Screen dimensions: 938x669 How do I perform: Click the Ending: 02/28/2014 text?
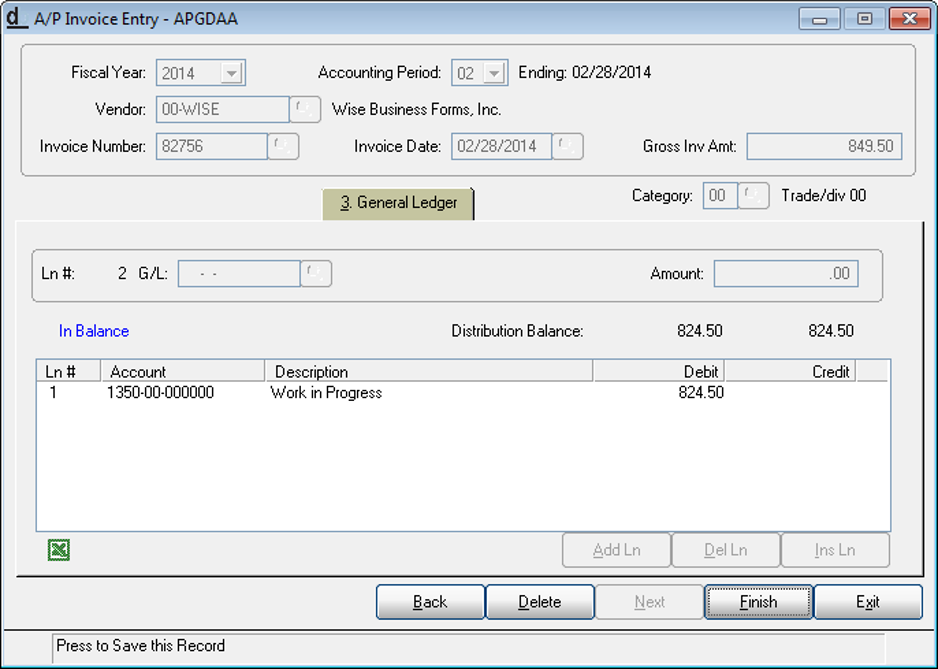pos(584,72)
